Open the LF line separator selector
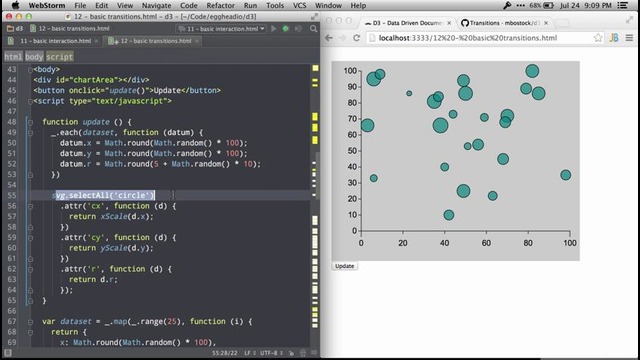This screenshot has height=360, width=640. pyautogui.click(x=250, y=353)
